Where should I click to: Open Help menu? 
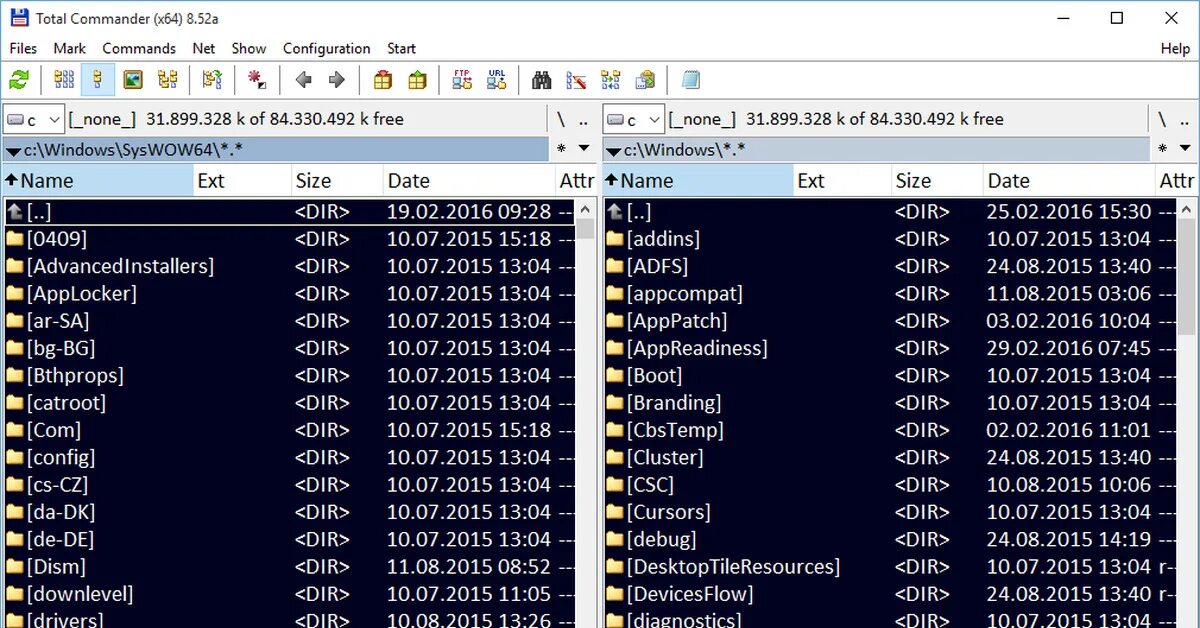point(1175,48)
